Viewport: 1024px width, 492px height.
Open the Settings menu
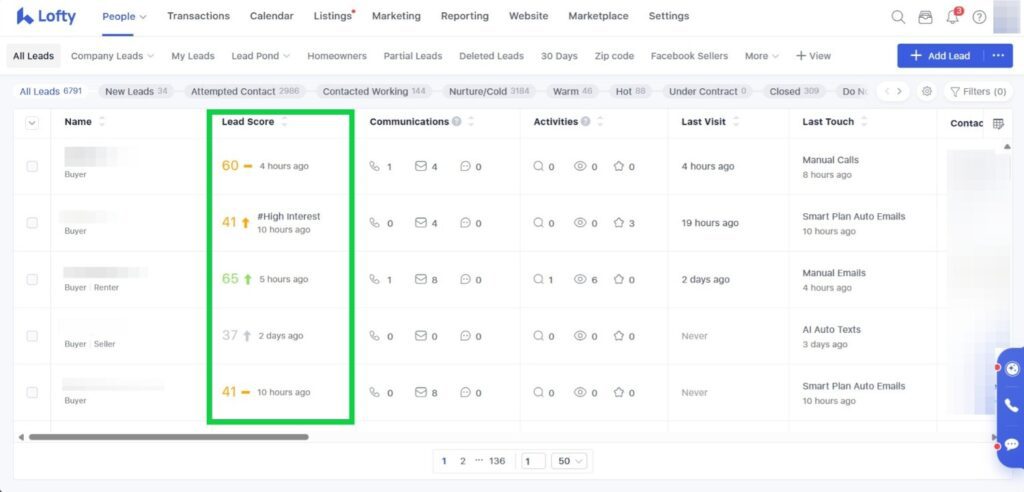click(x=669, y=16)
